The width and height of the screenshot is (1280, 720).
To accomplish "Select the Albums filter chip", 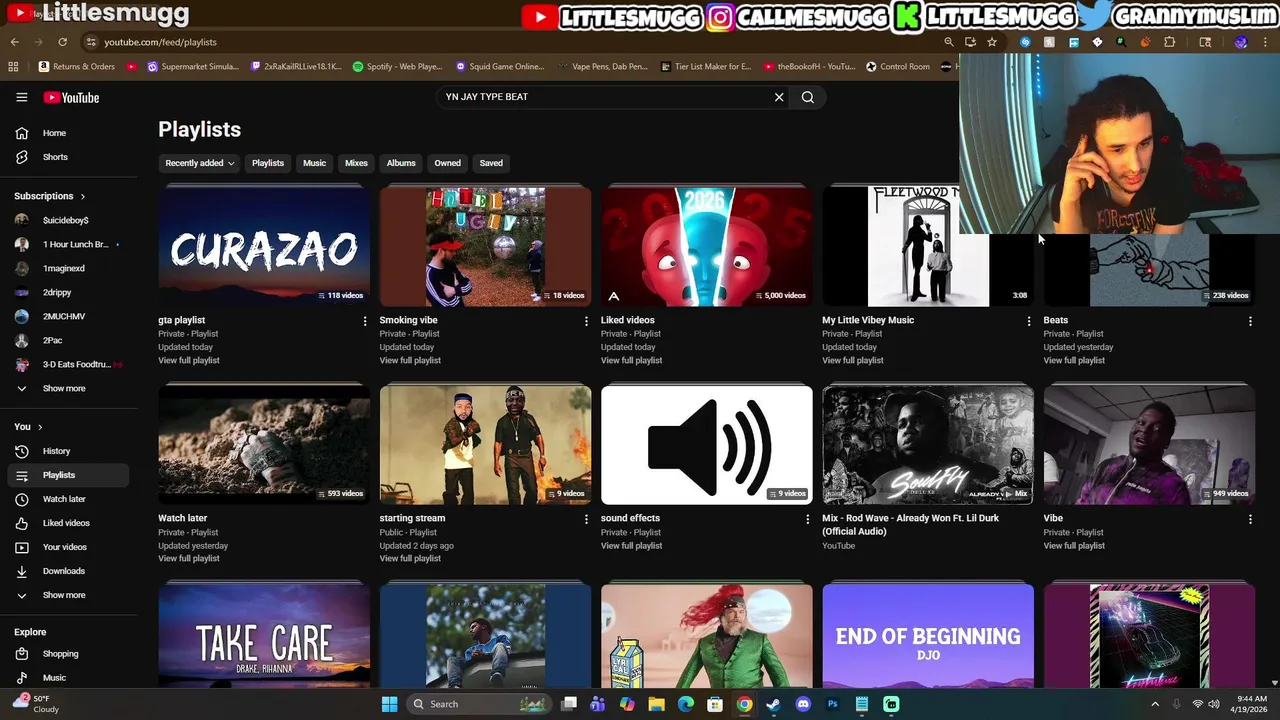I will (401, 163).
